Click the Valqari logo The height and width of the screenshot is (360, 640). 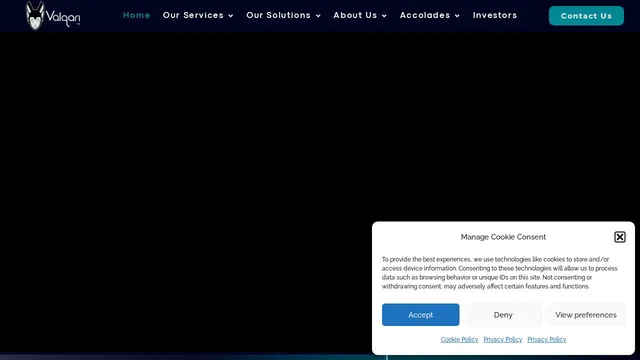point(53,16)
